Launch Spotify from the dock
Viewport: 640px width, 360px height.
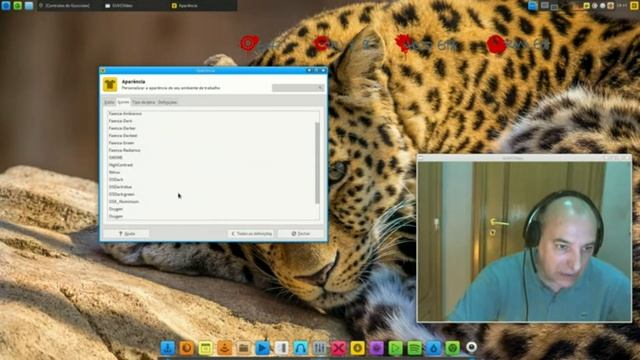point(414,348)
